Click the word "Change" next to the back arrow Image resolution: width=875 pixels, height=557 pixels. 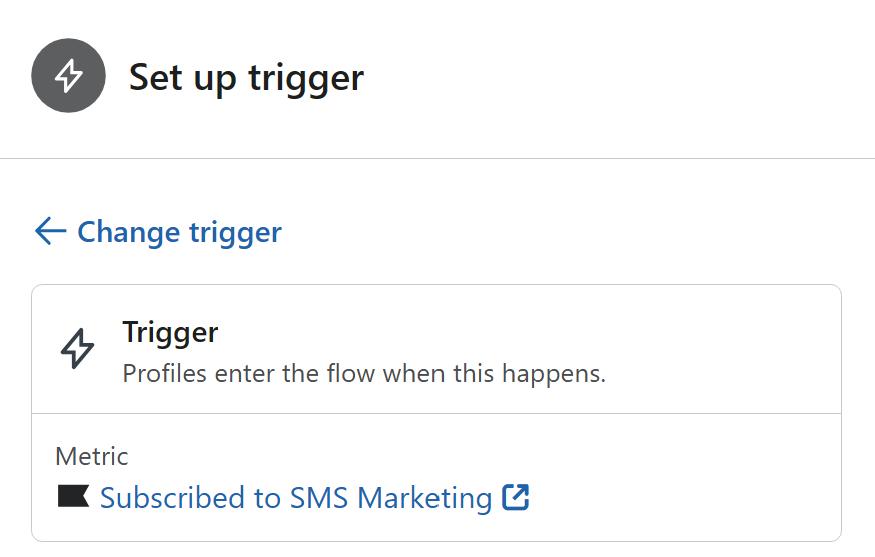tap(126, 232)
